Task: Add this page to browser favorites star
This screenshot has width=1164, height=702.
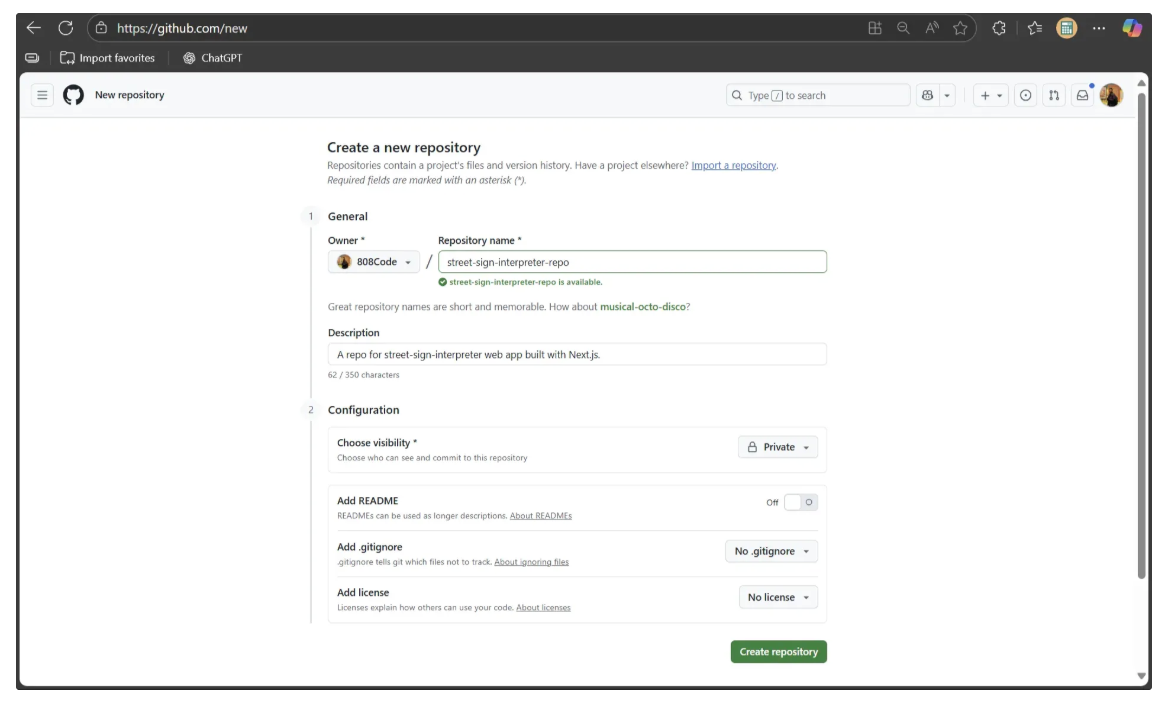Action: (x=960, y=28)
